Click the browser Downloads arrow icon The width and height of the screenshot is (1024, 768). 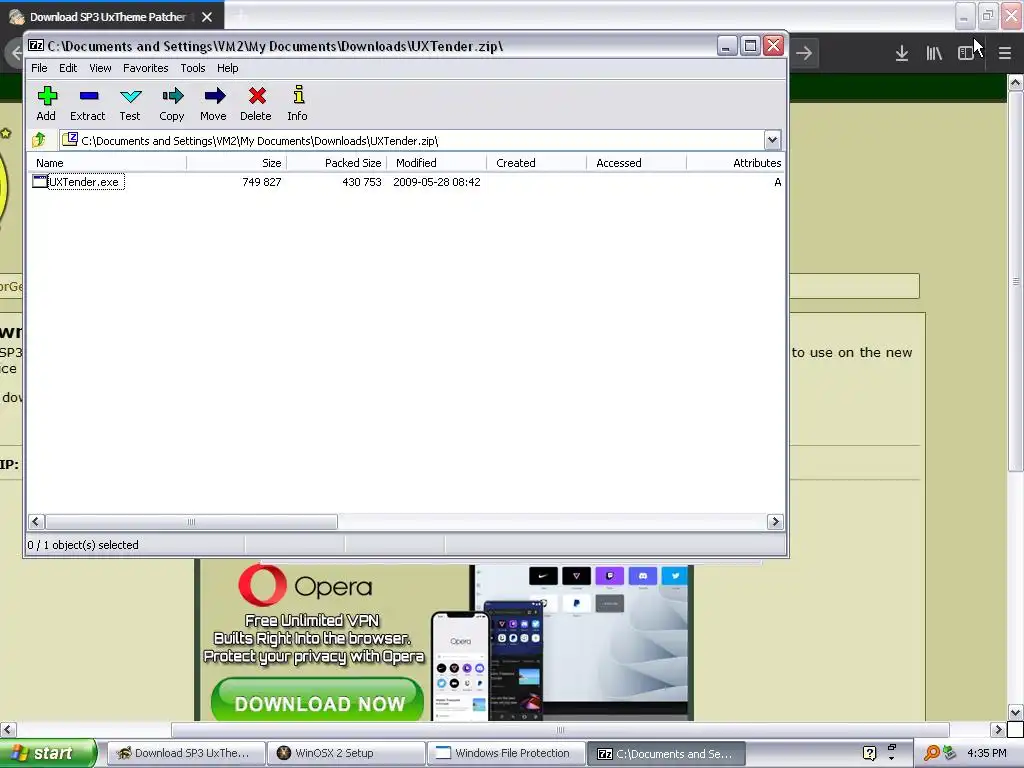click(902, 54)
